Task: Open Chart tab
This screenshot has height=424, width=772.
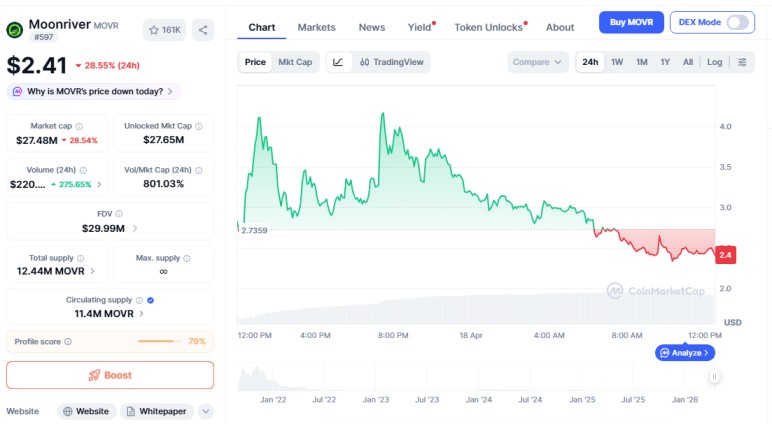Action: (x=261, y=28)
